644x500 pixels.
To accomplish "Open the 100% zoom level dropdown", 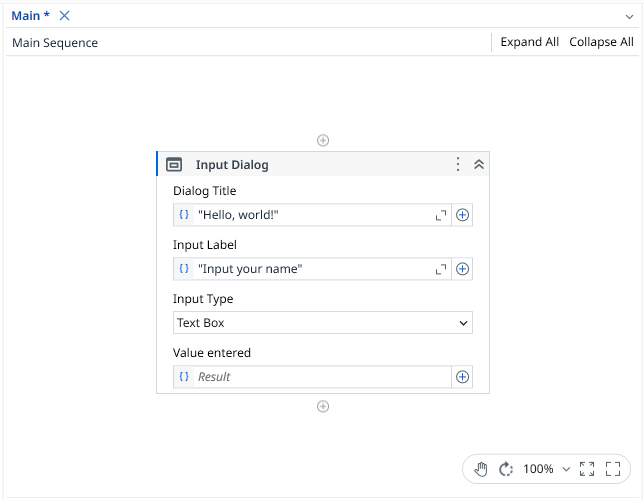I will 546,469.
